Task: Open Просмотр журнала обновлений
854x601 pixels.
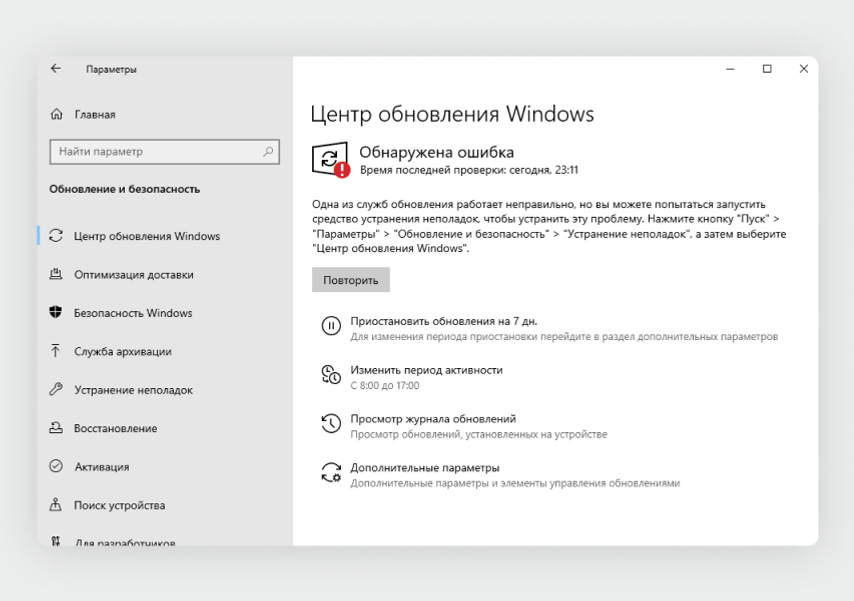Action: coord(433,418)
